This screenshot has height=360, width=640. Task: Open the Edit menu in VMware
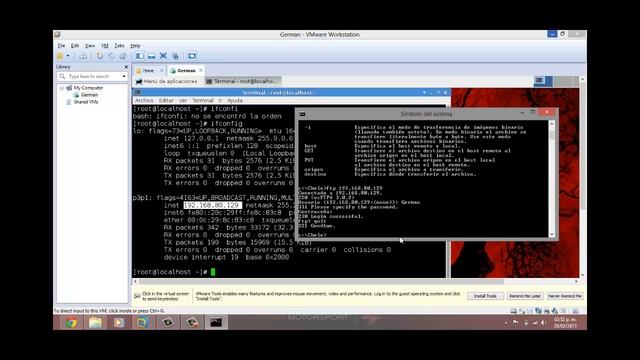tap(75, 46)
